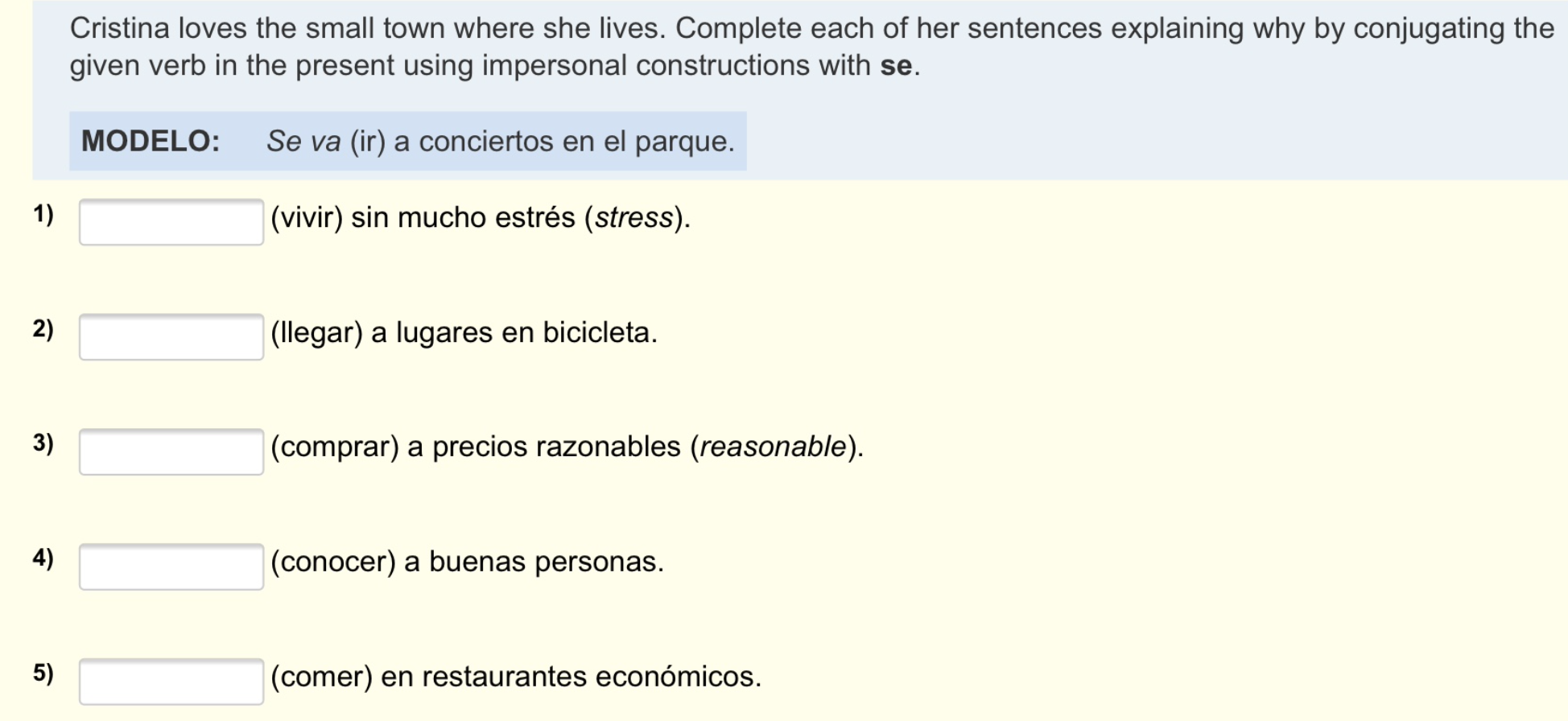The height and width of the screenshot is (721, 1568).
Task: Click the question number 3) label
Action: click(43, 443)
